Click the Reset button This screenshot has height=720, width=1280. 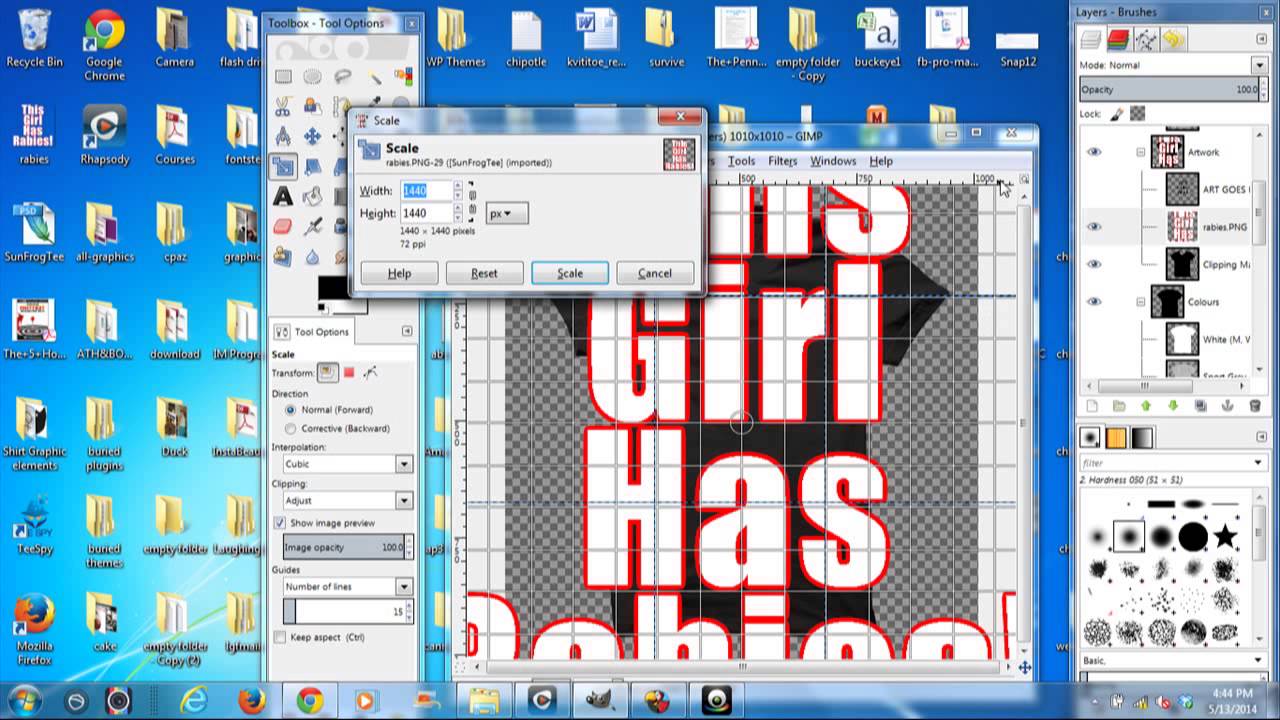coord(484,273)
